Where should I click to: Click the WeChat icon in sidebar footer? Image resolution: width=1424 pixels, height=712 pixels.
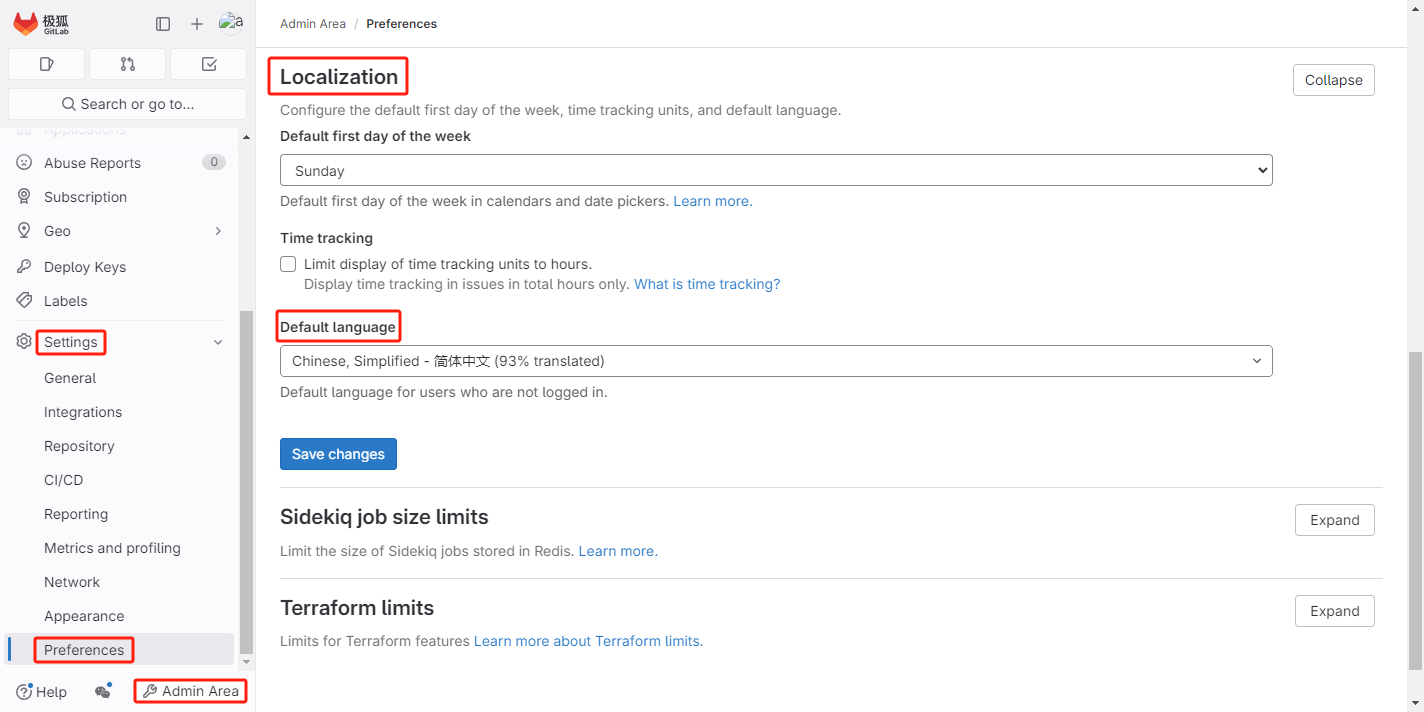102,691
